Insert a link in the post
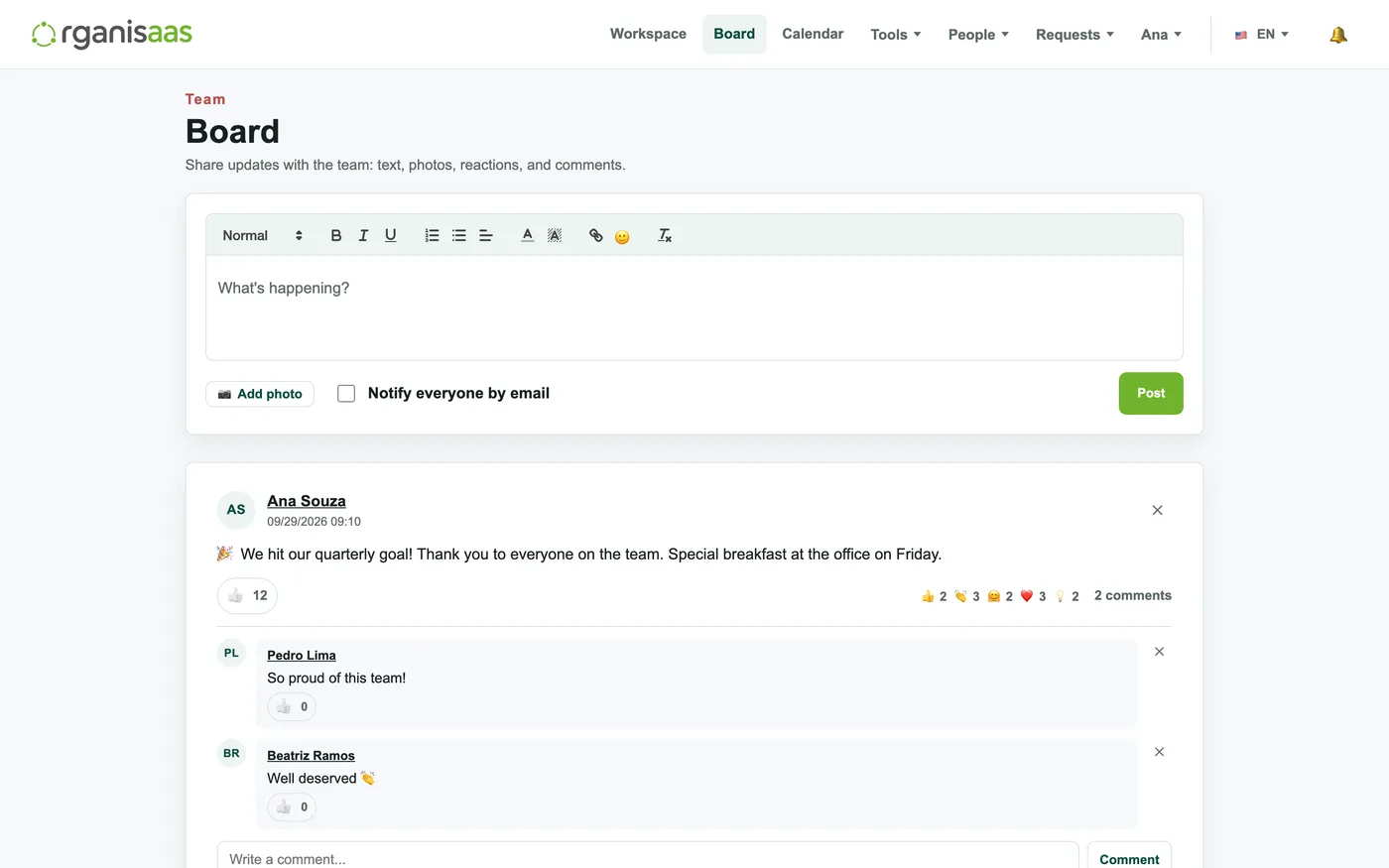The width and height of the screenshot is (1389, 868). (595, 235)
